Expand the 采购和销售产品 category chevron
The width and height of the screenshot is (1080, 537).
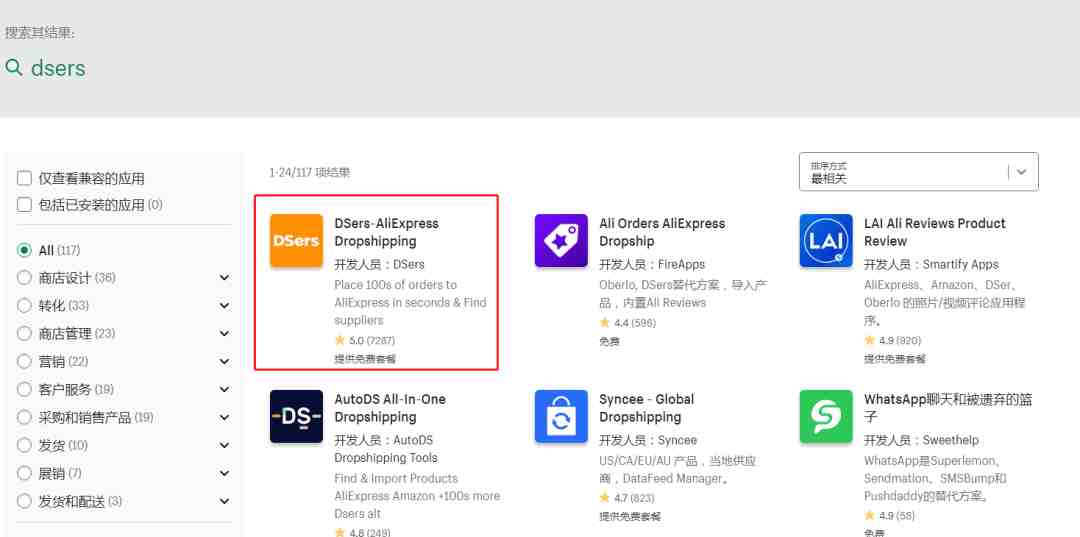click(x=225, y=417)
